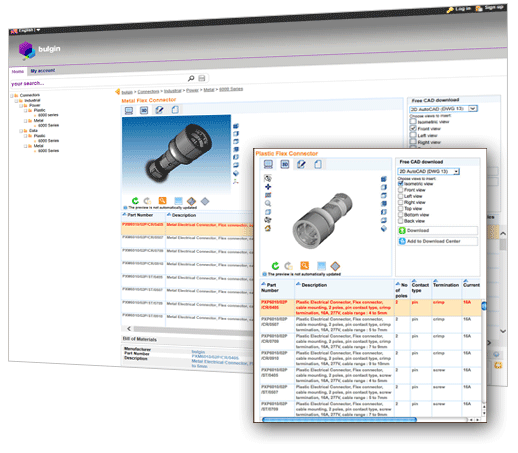Check Right view in Plastic Flex Connector panel
The height and width of the screenshot is (453, 518).
tap(401, 202)
